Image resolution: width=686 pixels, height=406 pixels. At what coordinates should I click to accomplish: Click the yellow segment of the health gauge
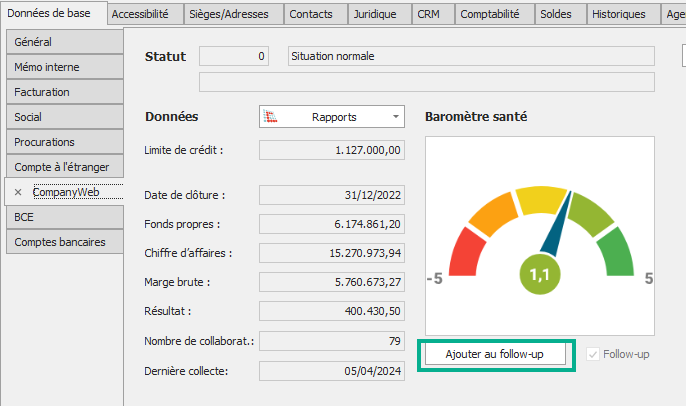(541, 200)
